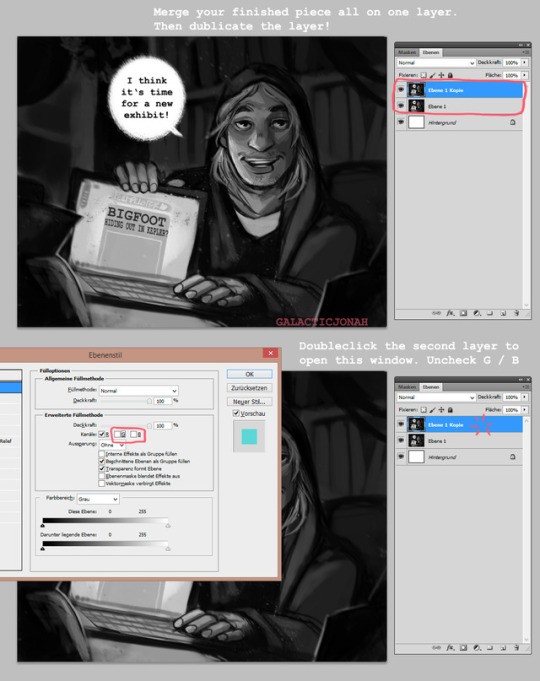Hide Hintergrund layer in upper panel
540x681 pixels.
pyautogui.click(x=401, y=122)
